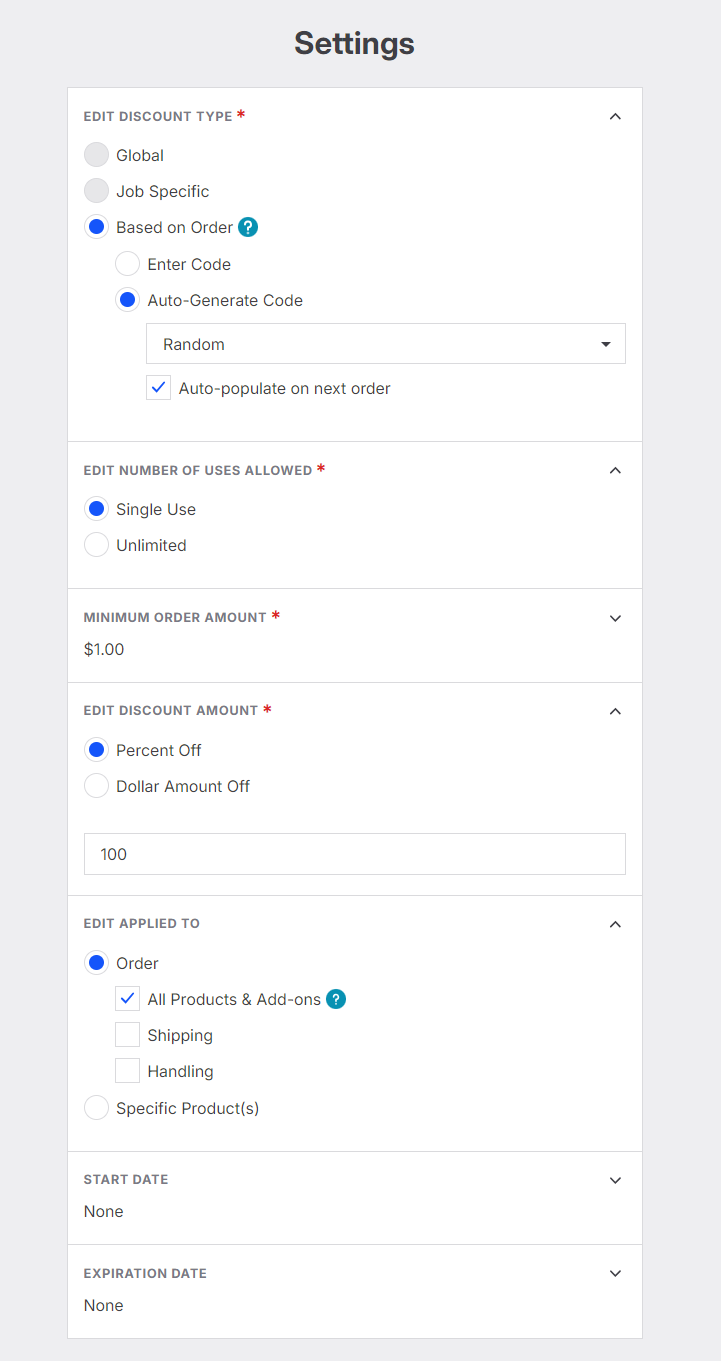721x1361 pixels.
Task: Expand the Start Date section
Action: [615, 1180]
